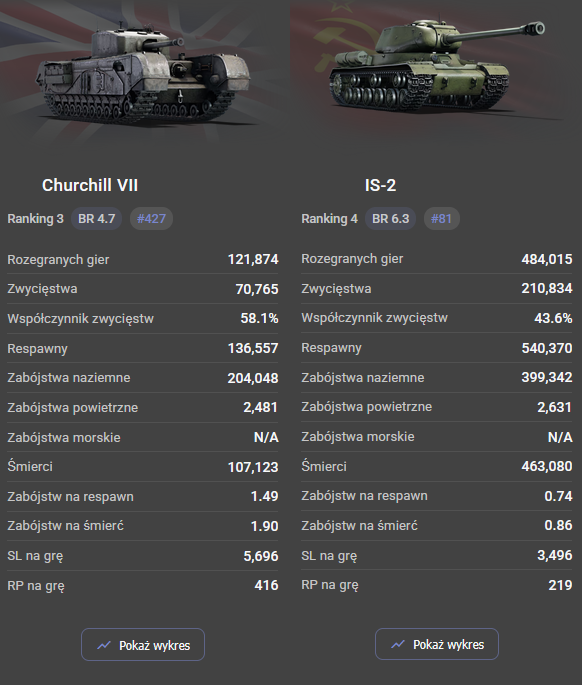Click chart icon in Churchill VII Pokaż wykres

click(104, 645)
